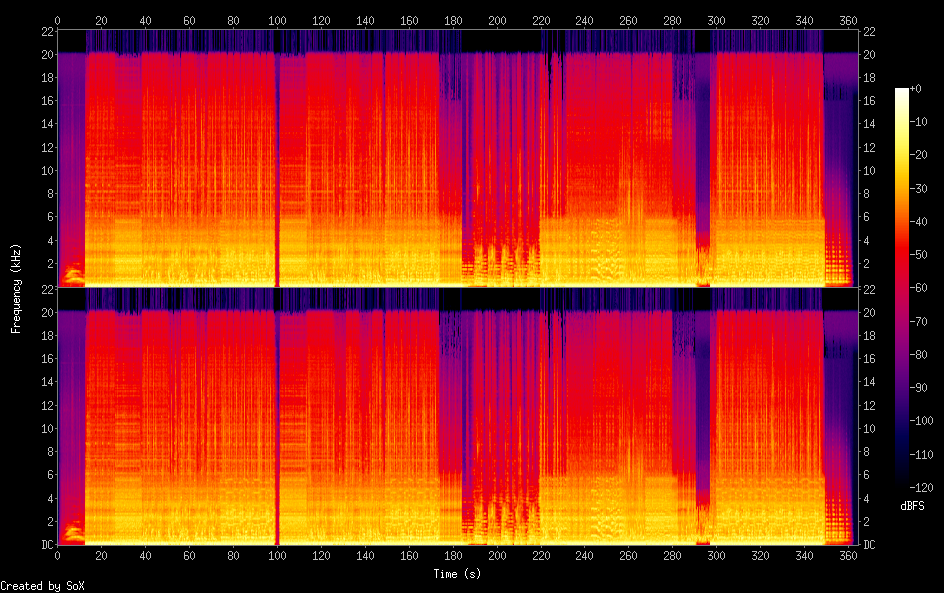Select the '-120' color scale label

point(921,488)
